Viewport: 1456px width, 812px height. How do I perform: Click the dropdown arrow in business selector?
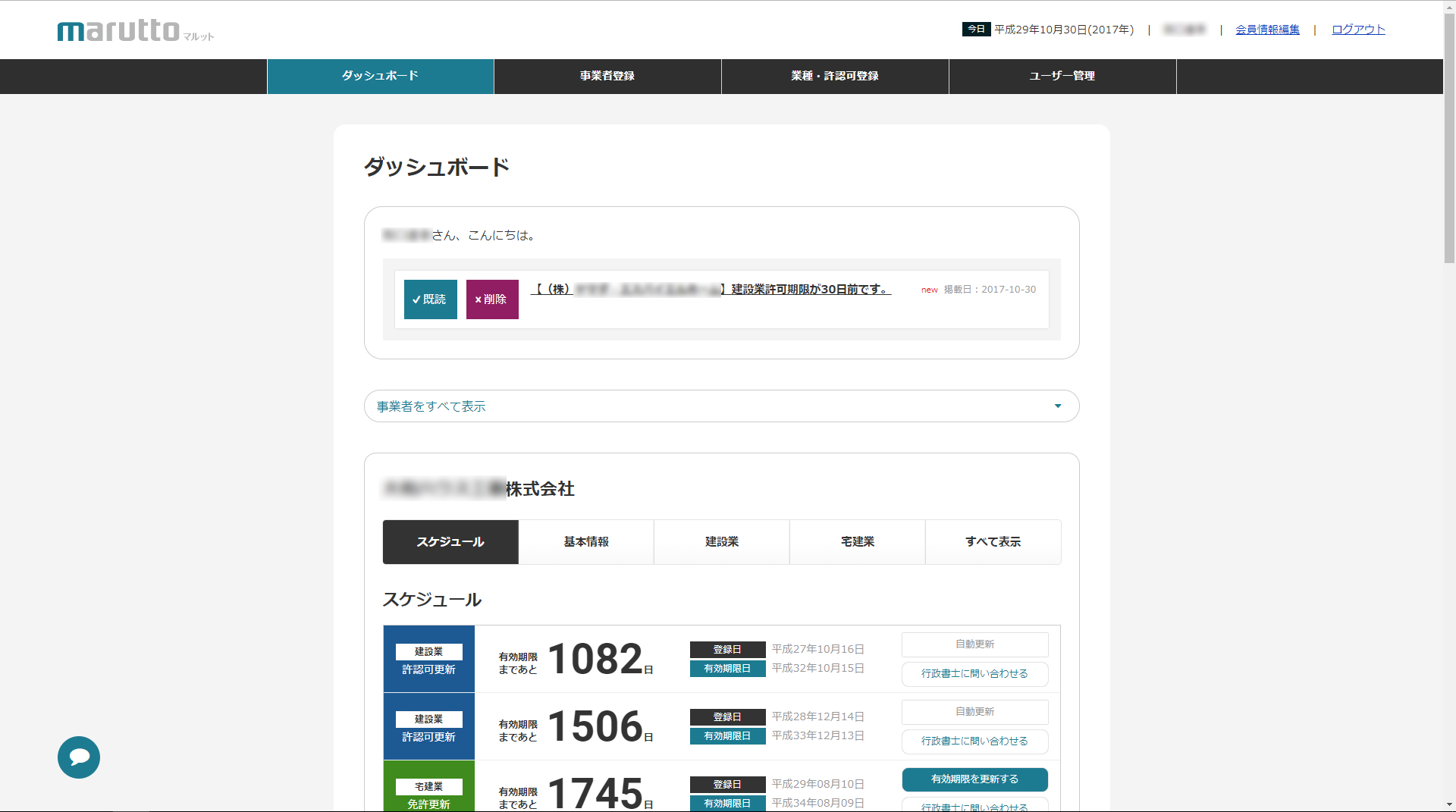tap(1057, 406)
